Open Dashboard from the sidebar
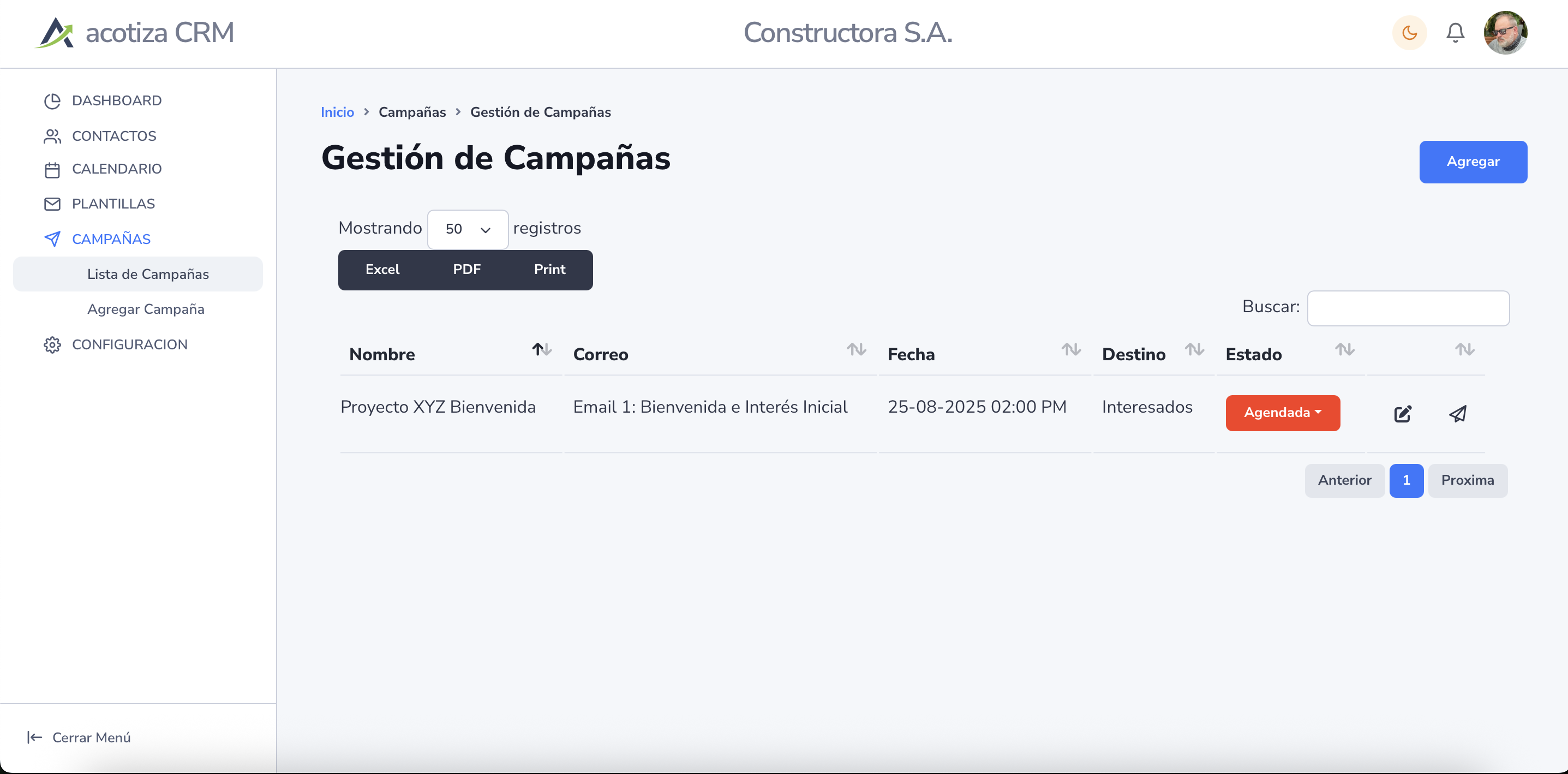The image size is (1568, 774). 116,101
